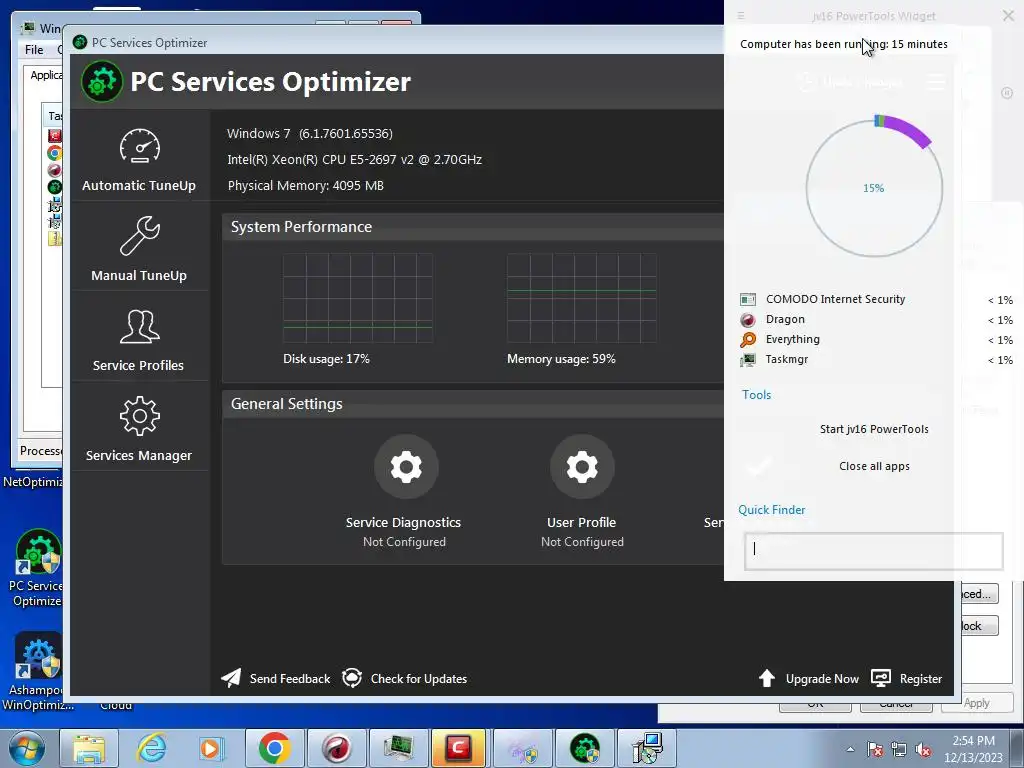1024x768 pixels.
Task: Select the Applications tab in Task Manager
Action: click(x=46, y=75)
